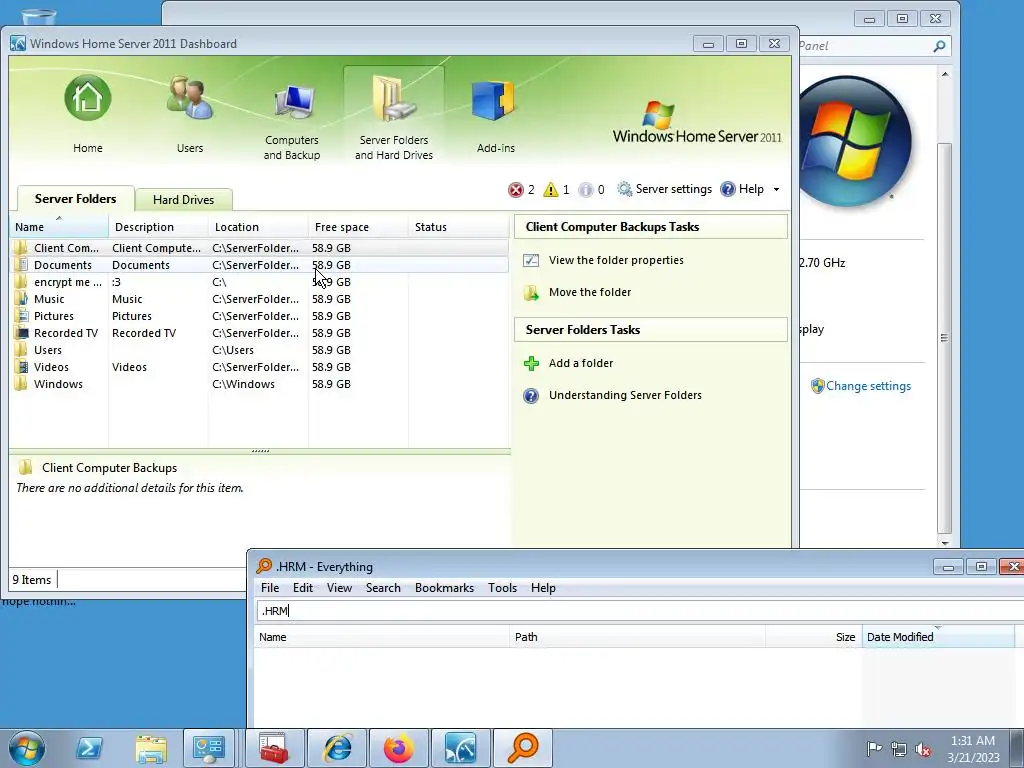This screenshot has height=768, width=1024.
Task: Select the Documents folder row
Action: (259, 264)
